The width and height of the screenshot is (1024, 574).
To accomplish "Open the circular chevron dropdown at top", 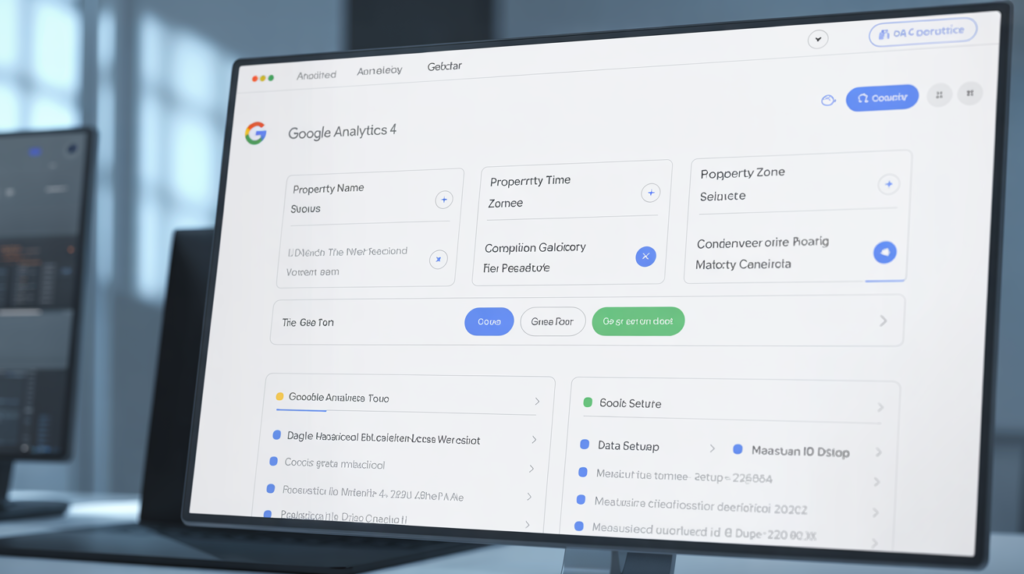I will tap(818, 39).
